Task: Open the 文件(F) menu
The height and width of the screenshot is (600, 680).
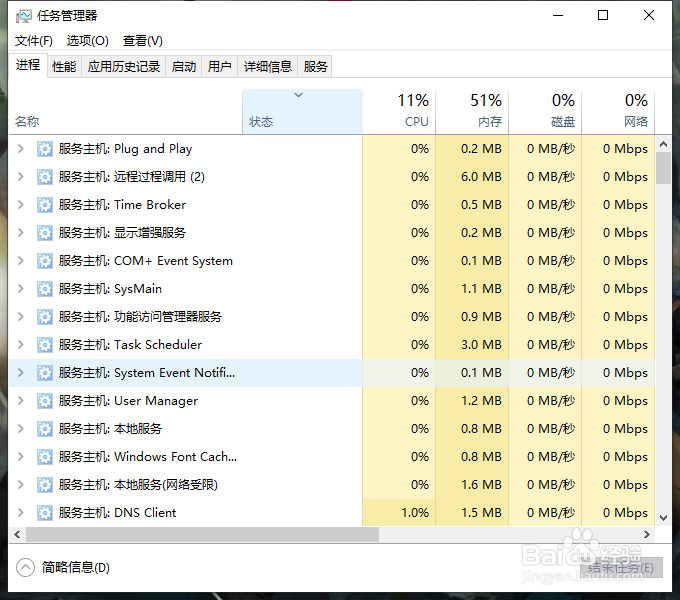Action: 34,41
